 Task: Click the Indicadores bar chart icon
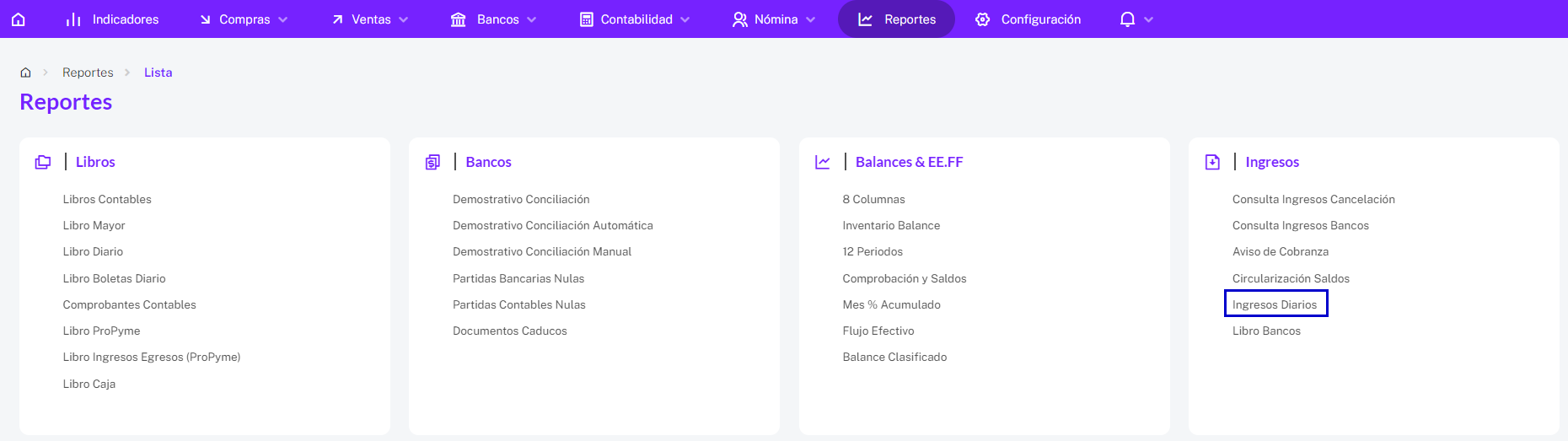[x=73, y=19]
